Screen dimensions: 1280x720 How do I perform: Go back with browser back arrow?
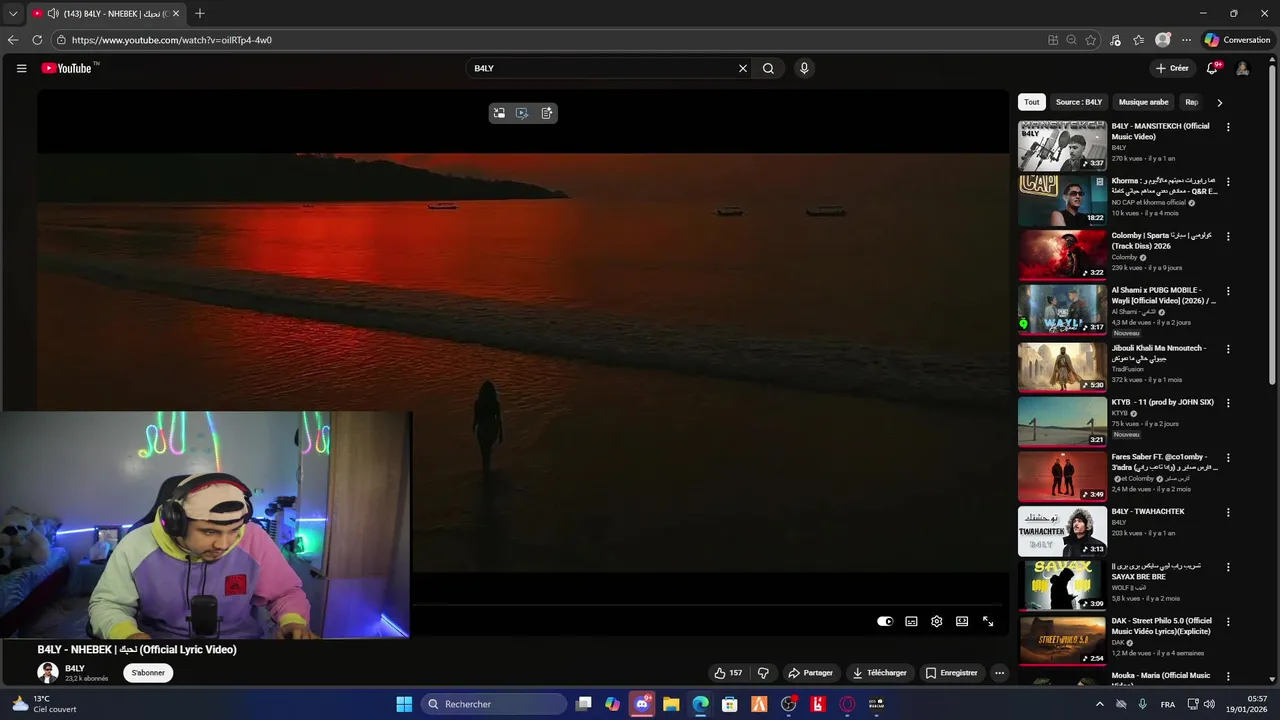click(13, 40)
